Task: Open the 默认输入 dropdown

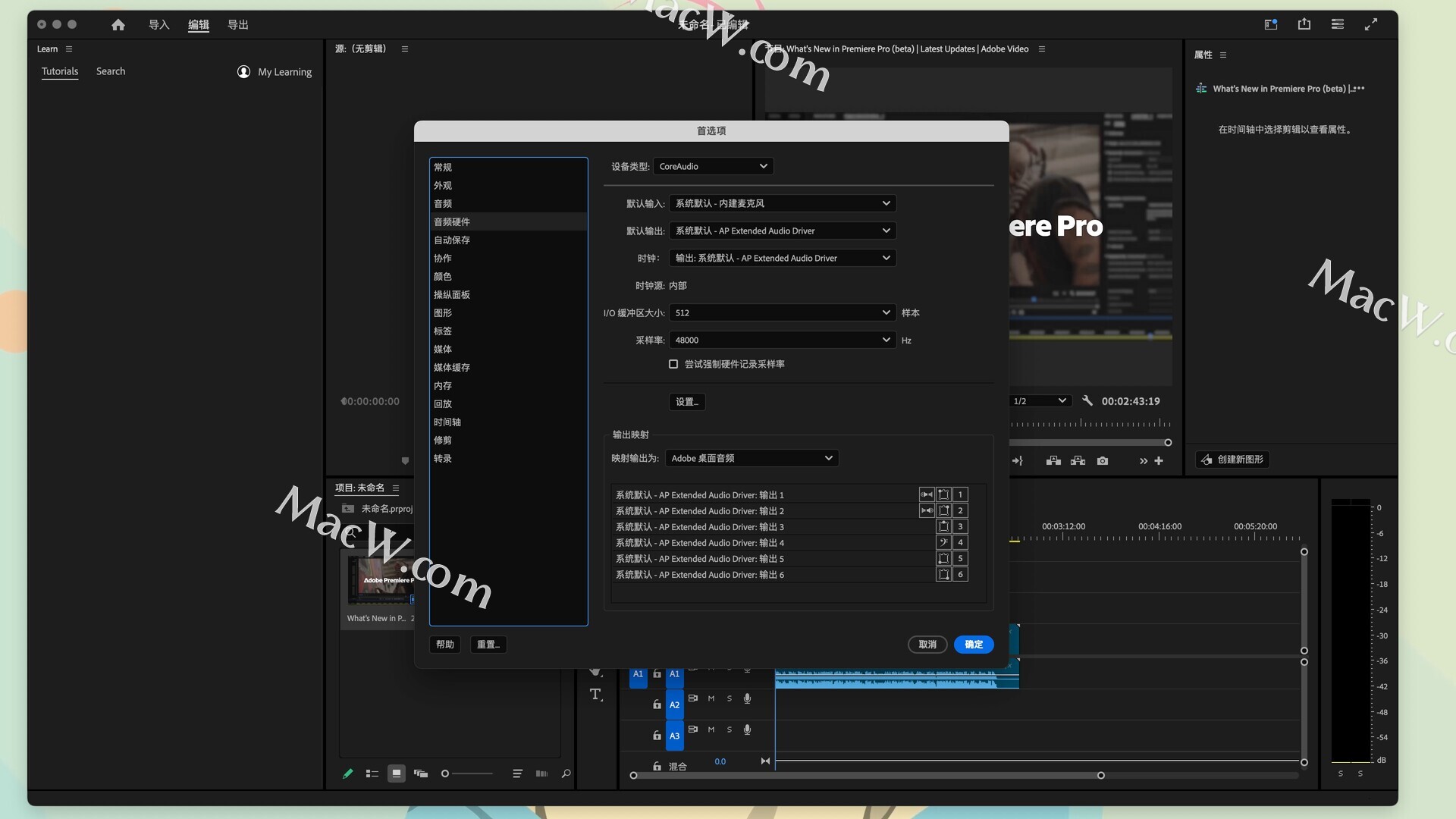Action: click(783, 203)
